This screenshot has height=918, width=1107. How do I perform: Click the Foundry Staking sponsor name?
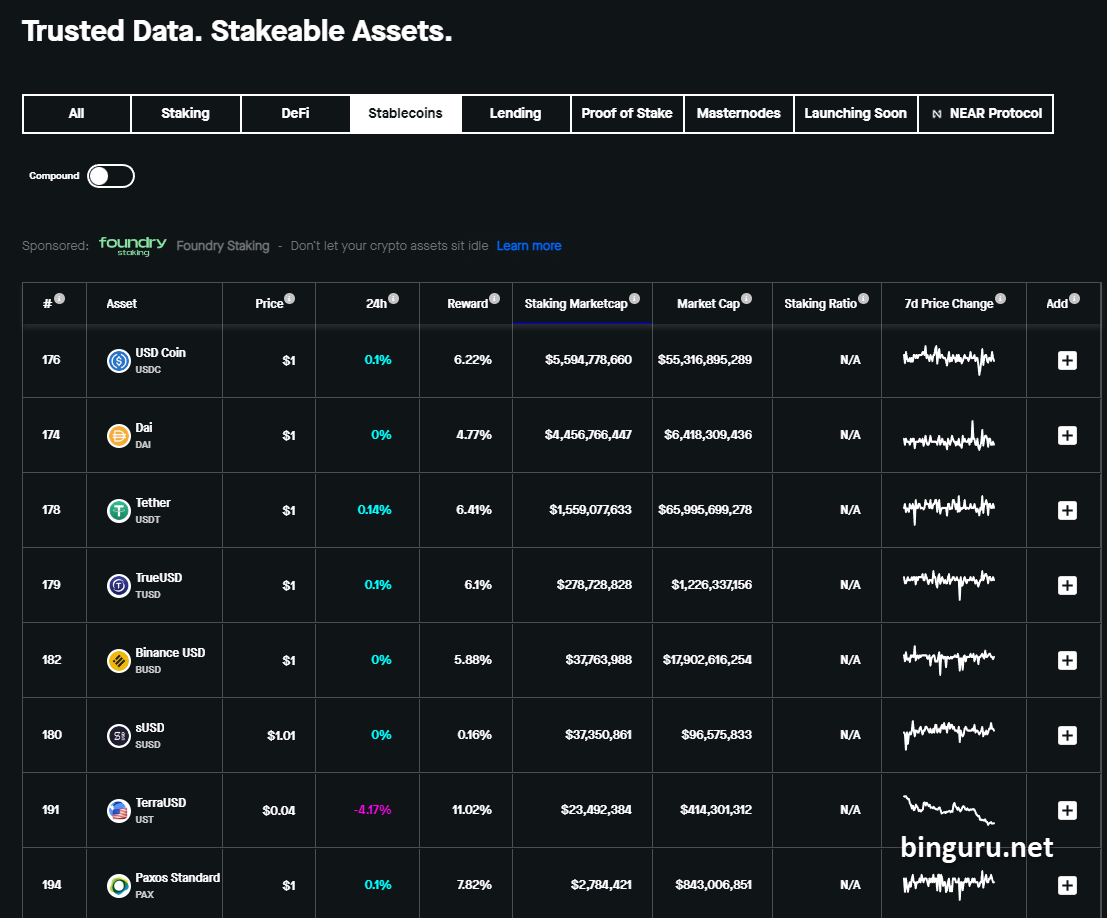pyautogui.click(x=222, y=246)
